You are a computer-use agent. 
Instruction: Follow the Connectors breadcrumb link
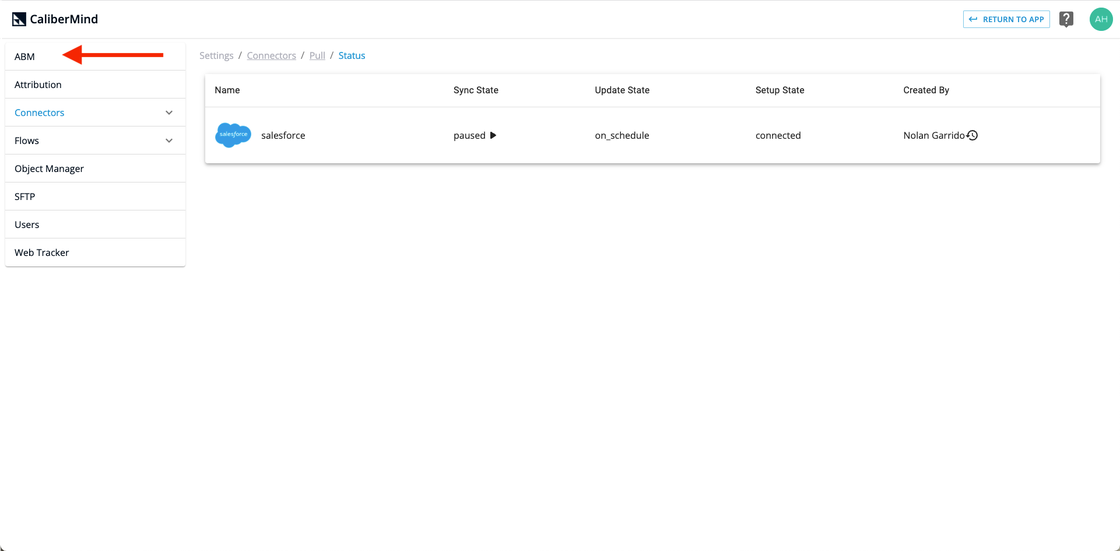click(x=271, y=56)
